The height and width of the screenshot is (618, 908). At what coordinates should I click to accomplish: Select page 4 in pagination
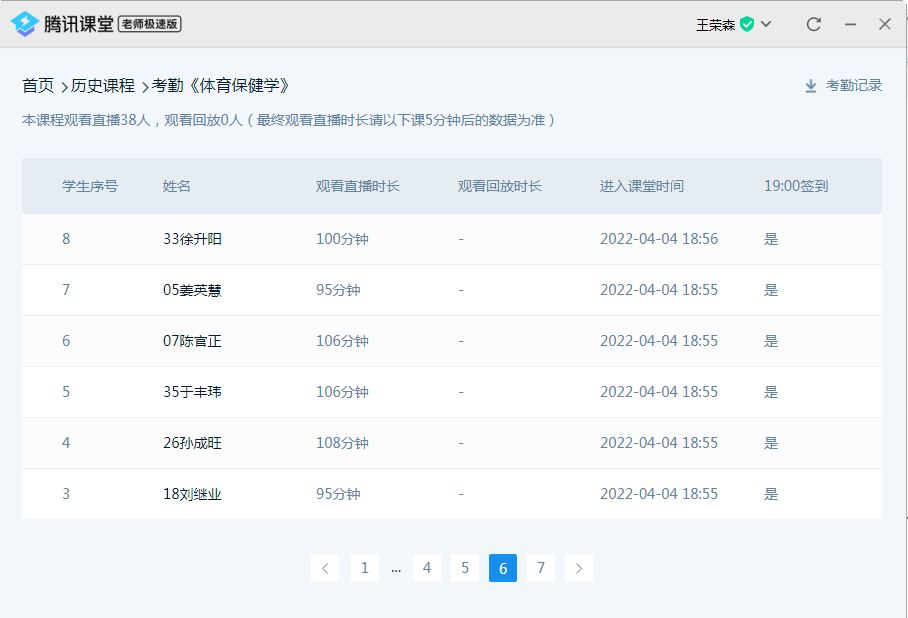[427, 568]
